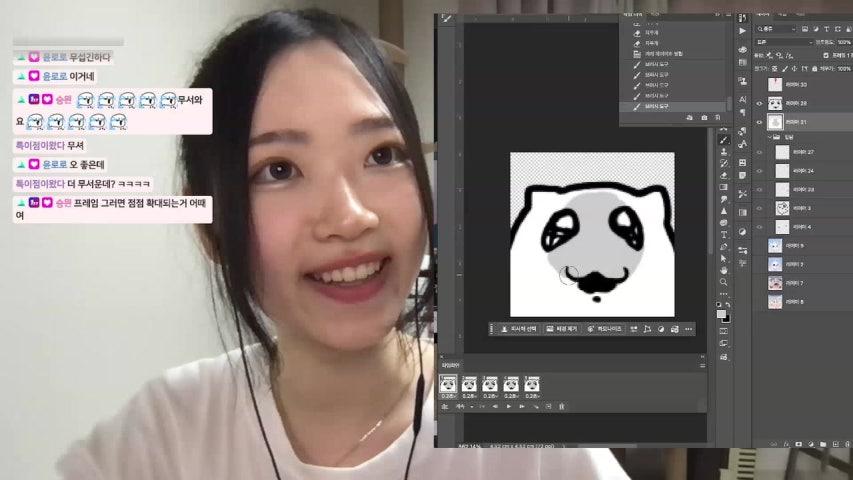853x480 pixels.
Task: Toggle visibility of layer 3
Action: click(x=759, y=208)
